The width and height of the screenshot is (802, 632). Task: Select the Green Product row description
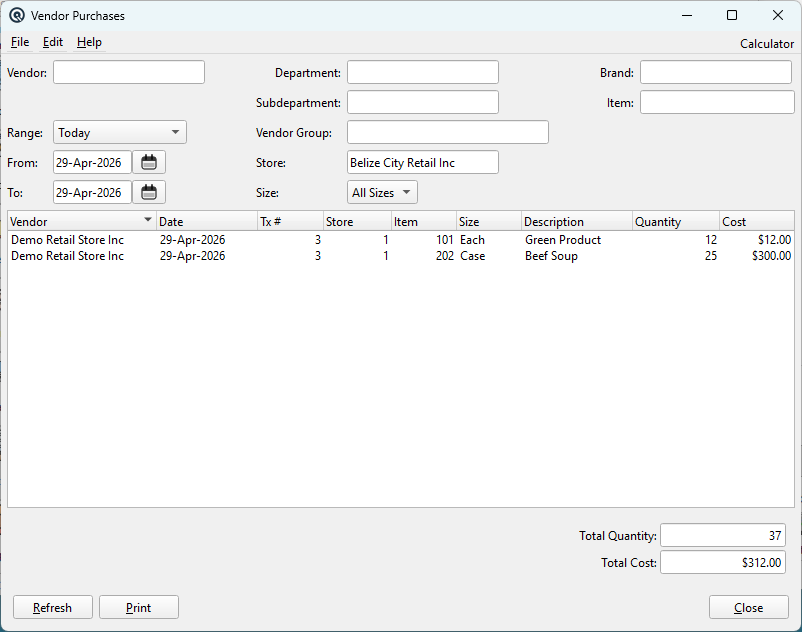(x=563, y=240)
